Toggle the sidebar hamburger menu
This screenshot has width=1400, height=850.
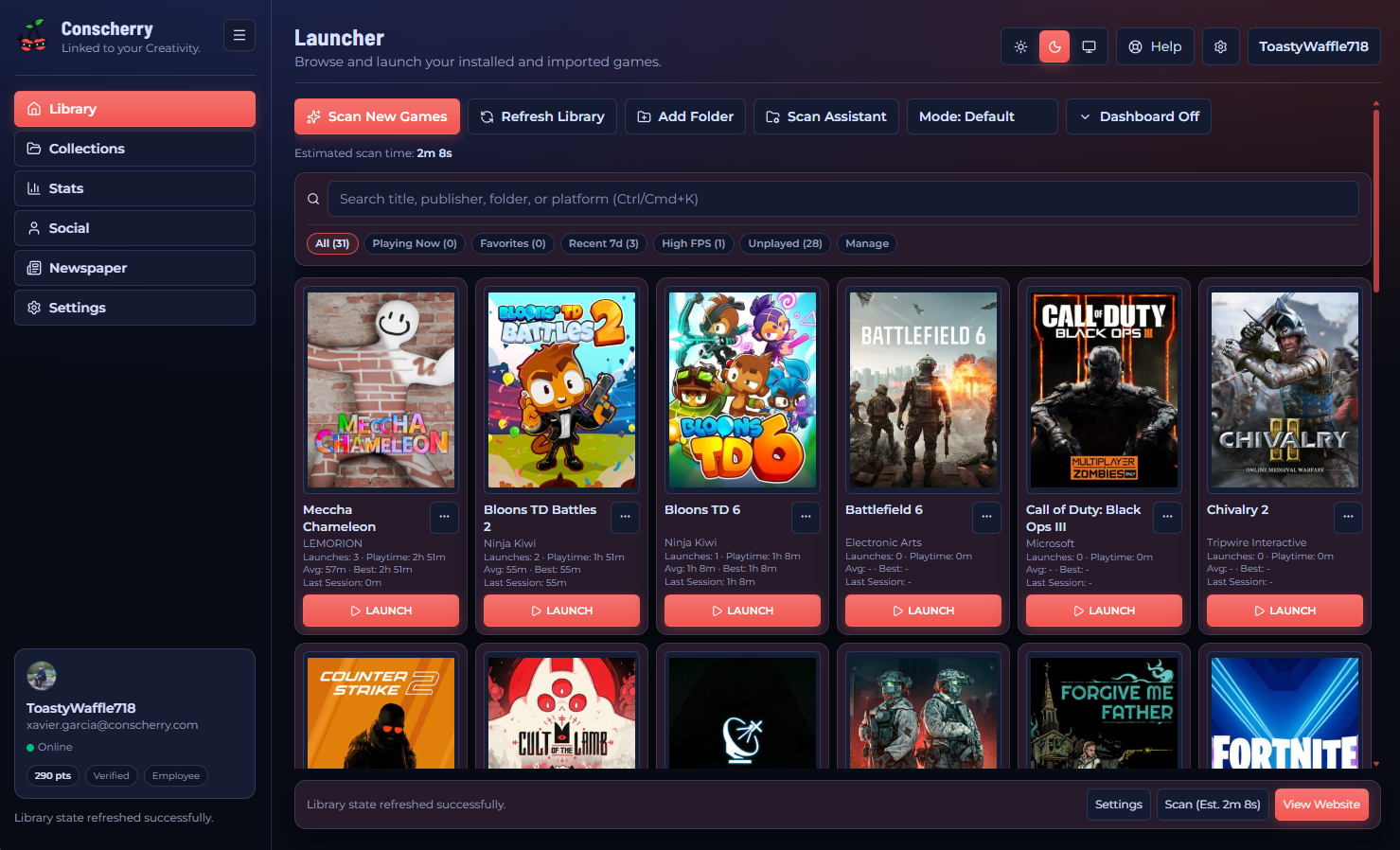[239, 35]
